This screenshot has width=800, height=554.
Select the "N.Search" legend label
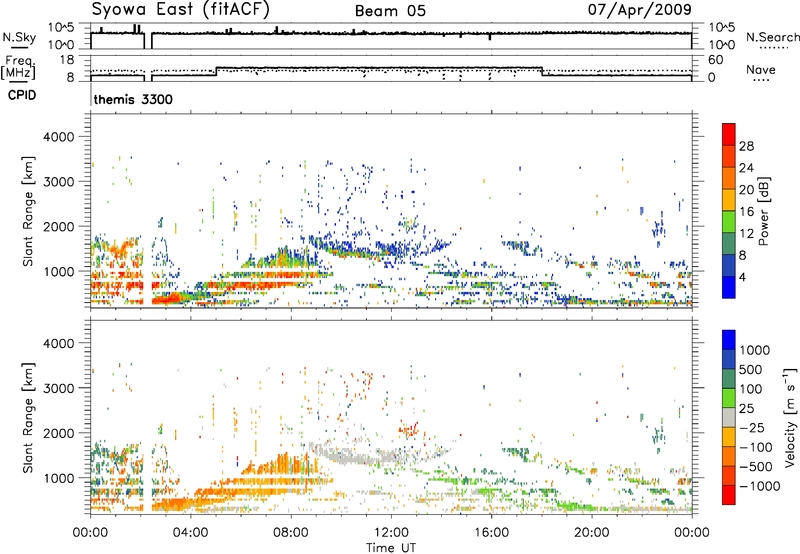pos(773,37)
